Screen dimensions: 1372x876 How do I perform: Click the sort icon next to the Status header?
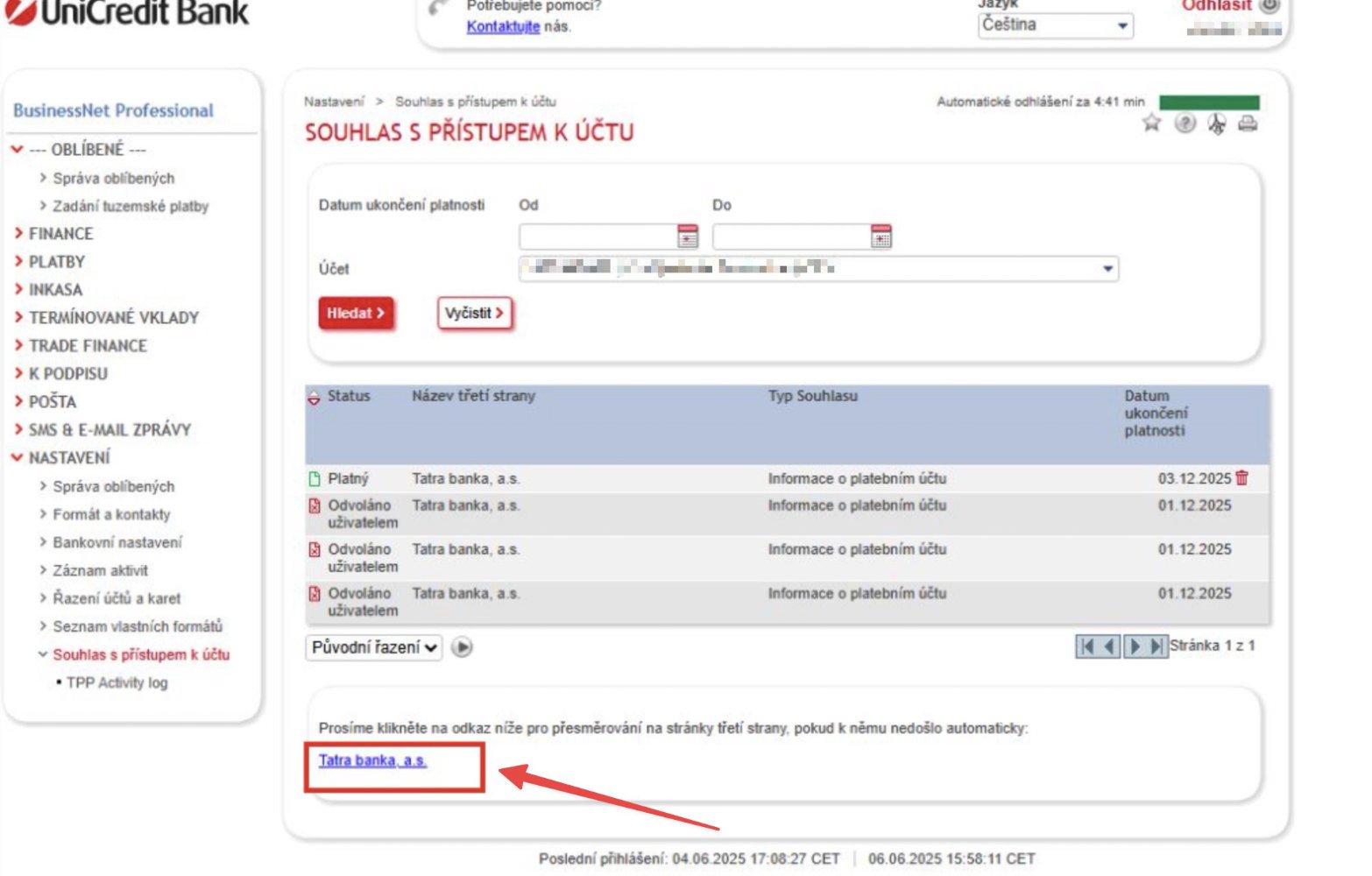click(x=314, y=397)
